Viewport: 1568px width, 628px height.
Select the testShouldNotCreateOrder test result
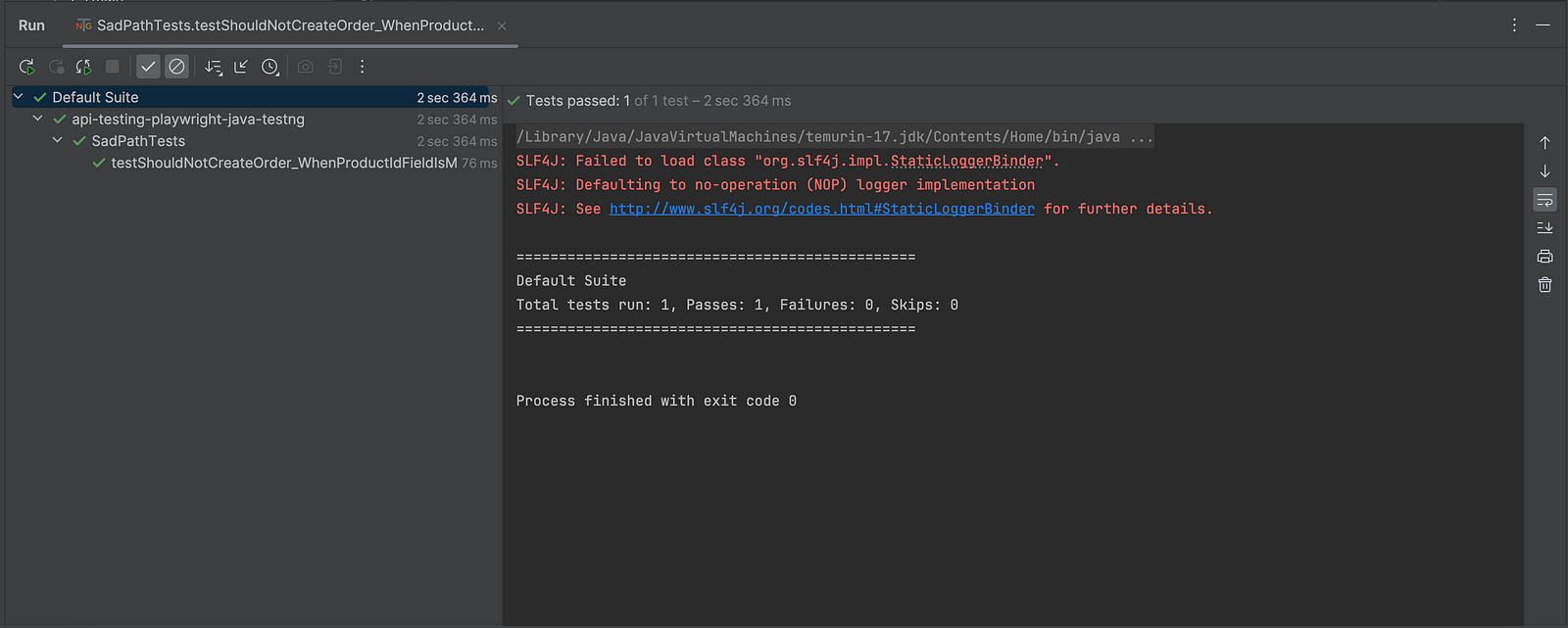(x=283, y=163)
